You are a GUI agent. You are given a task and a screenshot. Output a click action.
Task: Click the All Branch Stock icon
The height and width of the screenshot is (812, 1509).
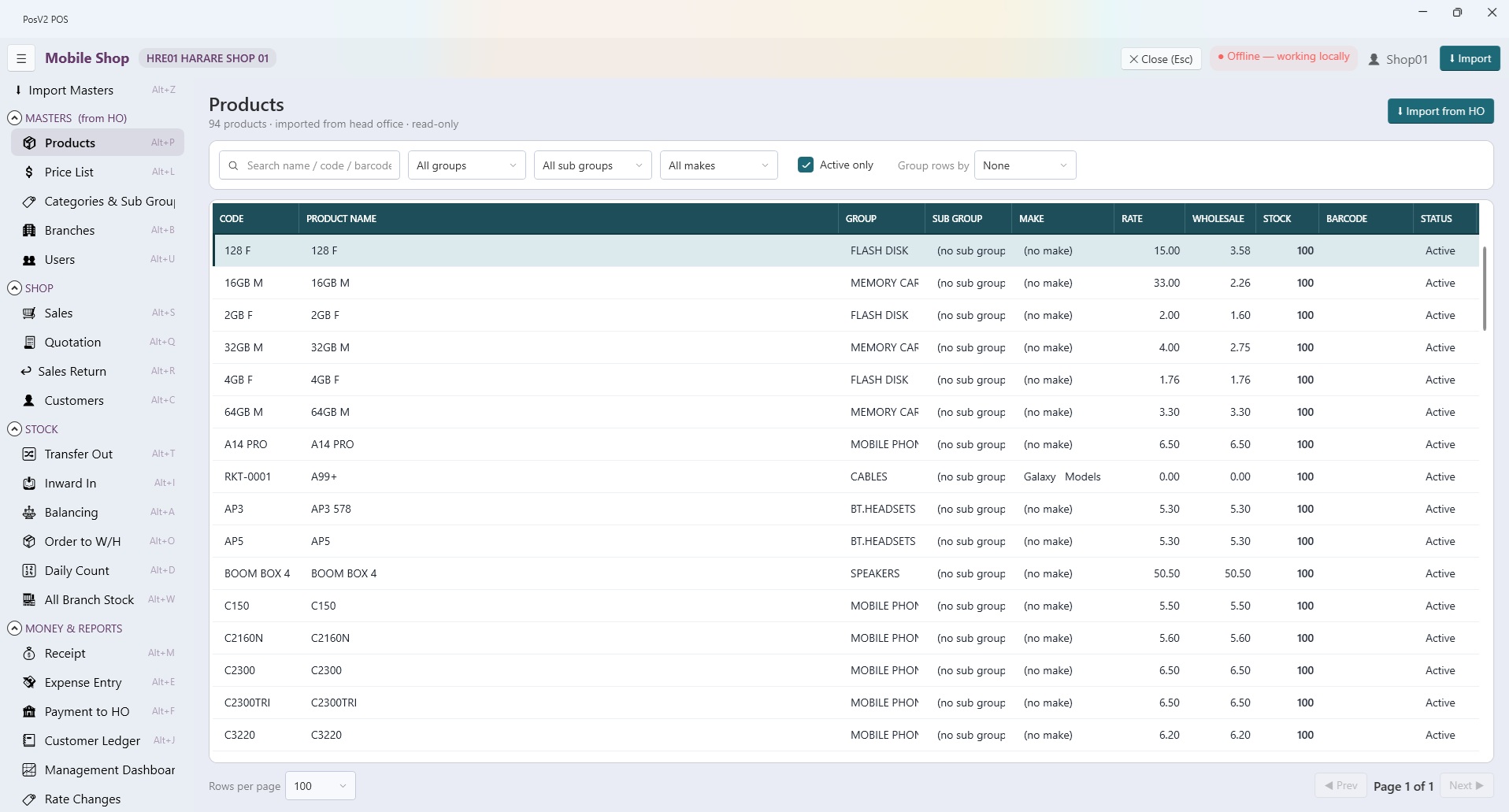click(29, 599)
